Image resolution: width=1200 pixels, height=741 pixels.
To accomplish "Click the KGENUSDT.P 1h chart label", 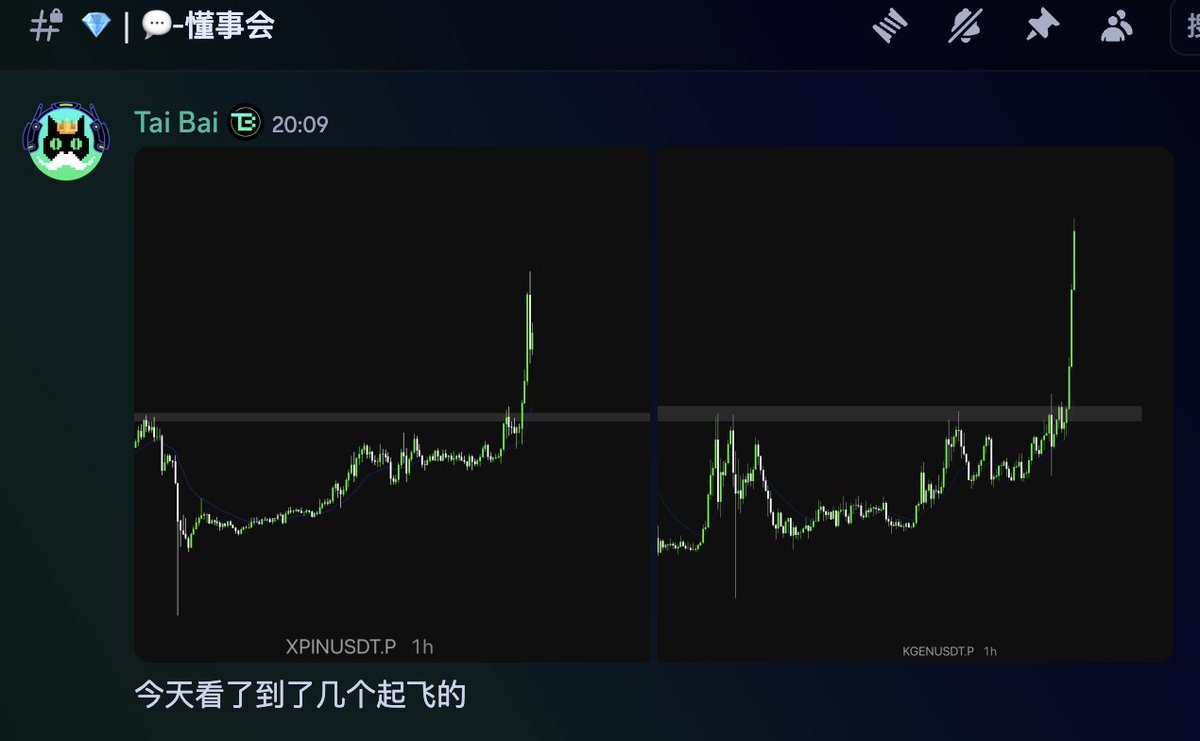I will 949,651.
